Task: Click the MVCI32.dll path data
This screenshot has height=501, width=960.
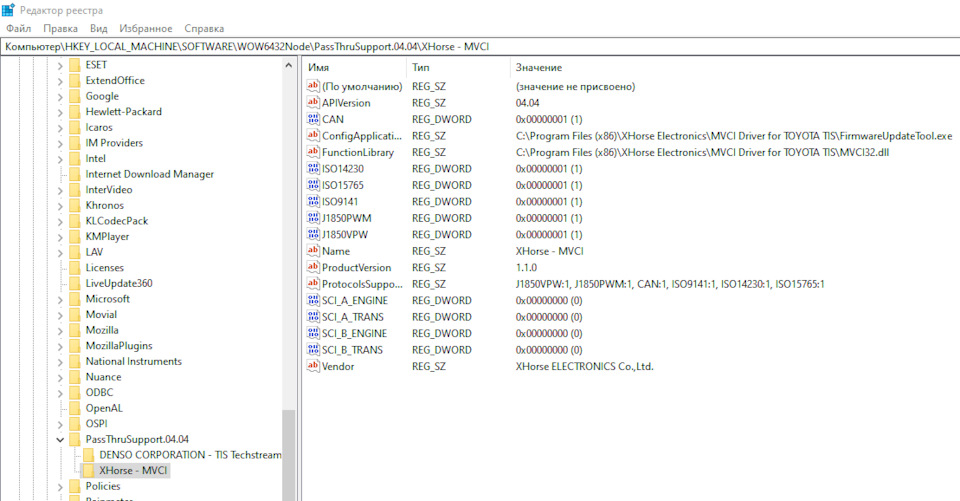Action: click(702, 152)
